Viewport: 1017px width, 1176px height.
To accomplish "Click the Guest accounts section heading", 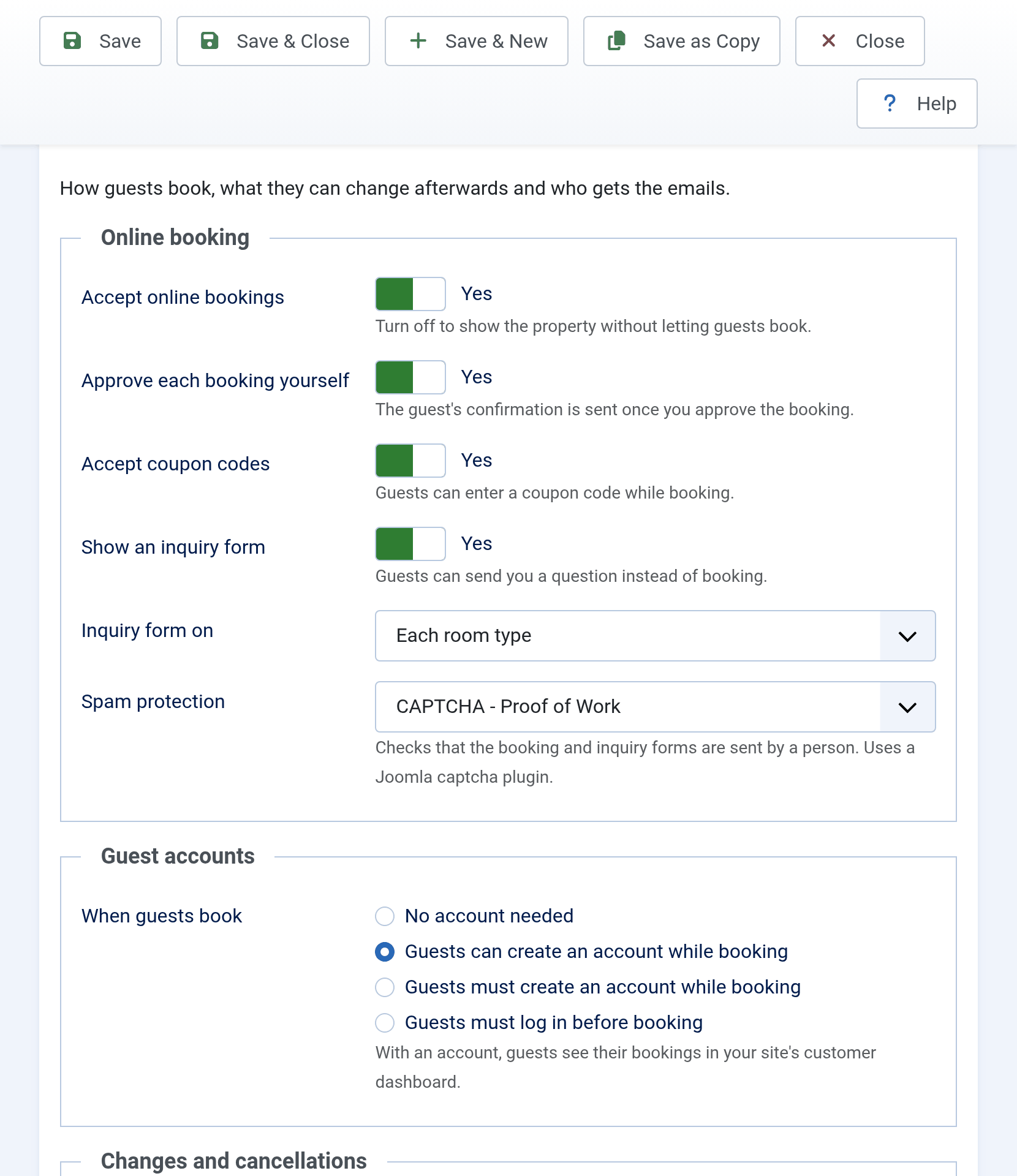I will (178, 856).
